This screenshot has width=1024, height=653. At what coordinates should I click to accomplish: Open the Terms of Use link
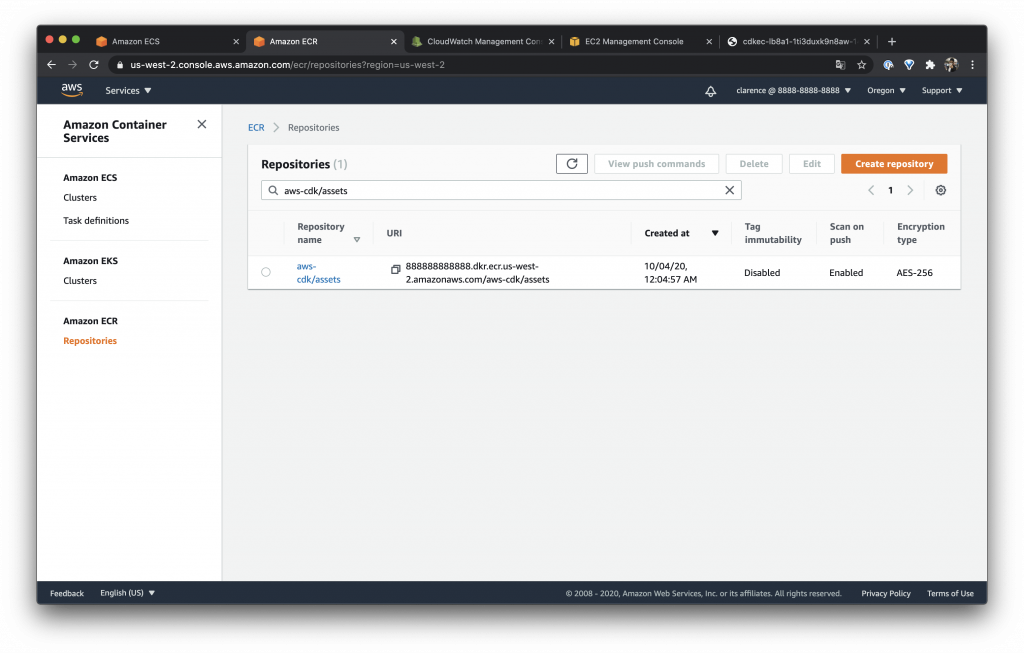tap(950, 593)
